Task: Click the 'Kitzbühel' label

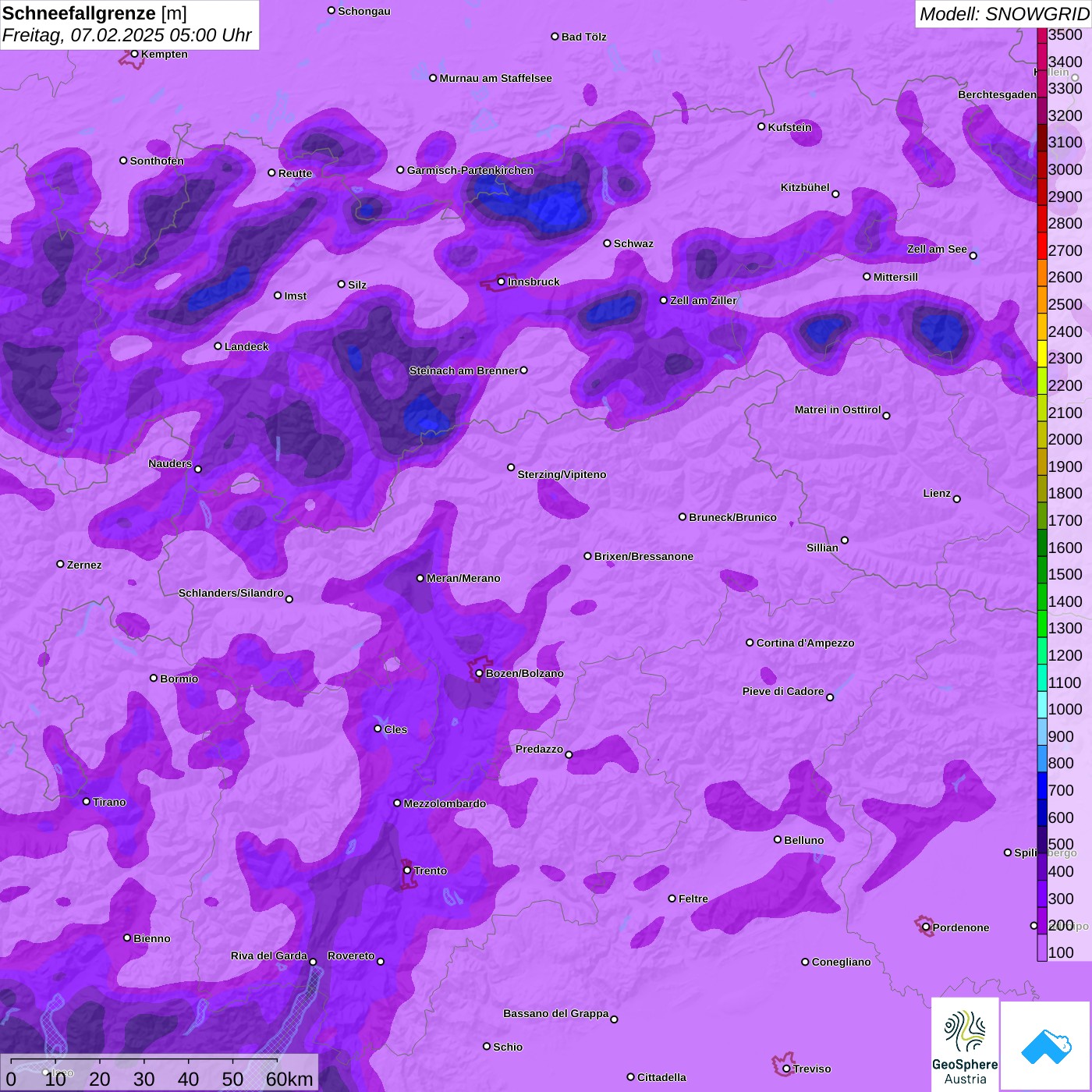Action: click(x=805, y=187)
